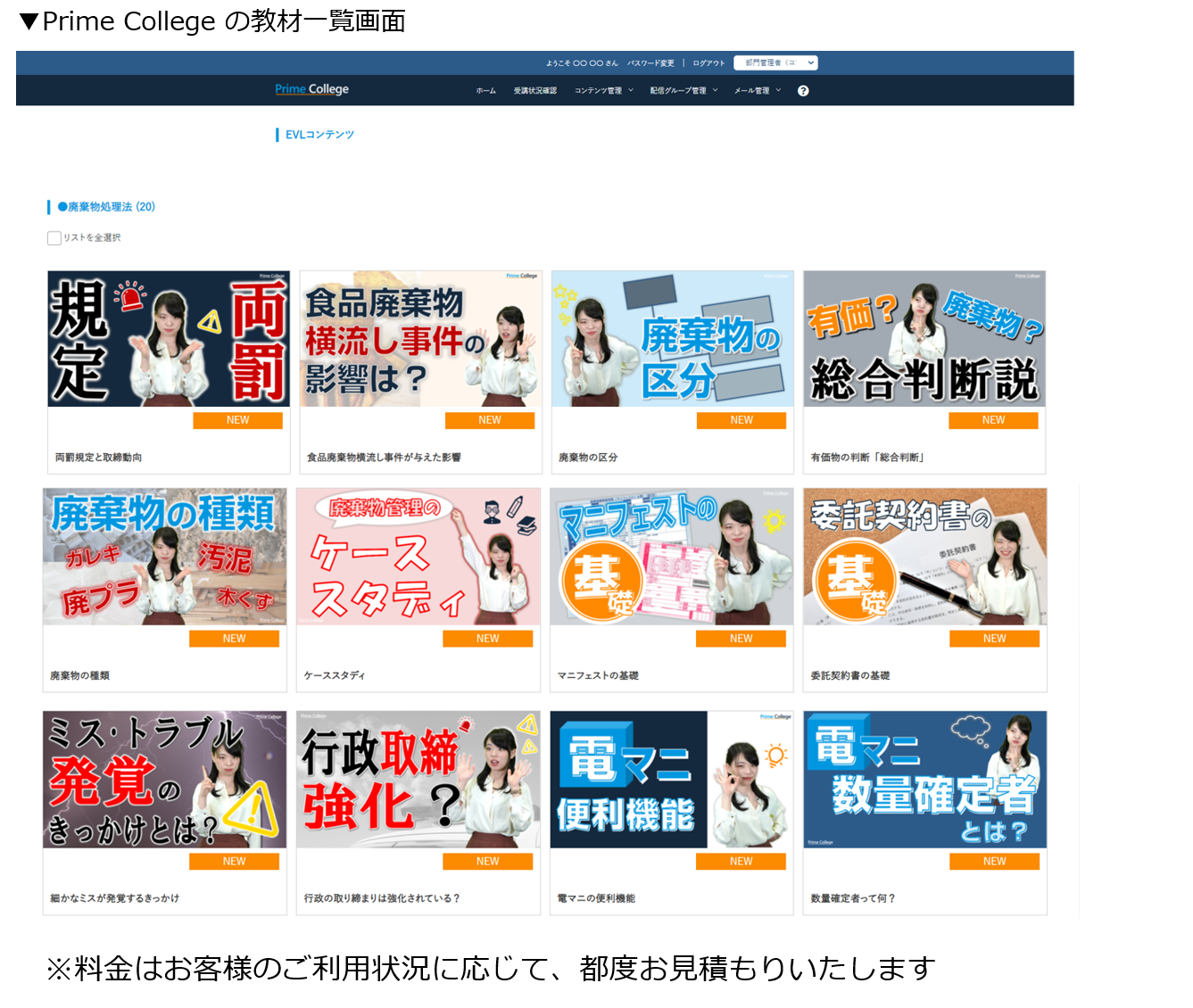Screen dimensions: 1193x1008
Task: Open the 委託契約書の基礎 thumbnail image
Action: coord(925,557)
